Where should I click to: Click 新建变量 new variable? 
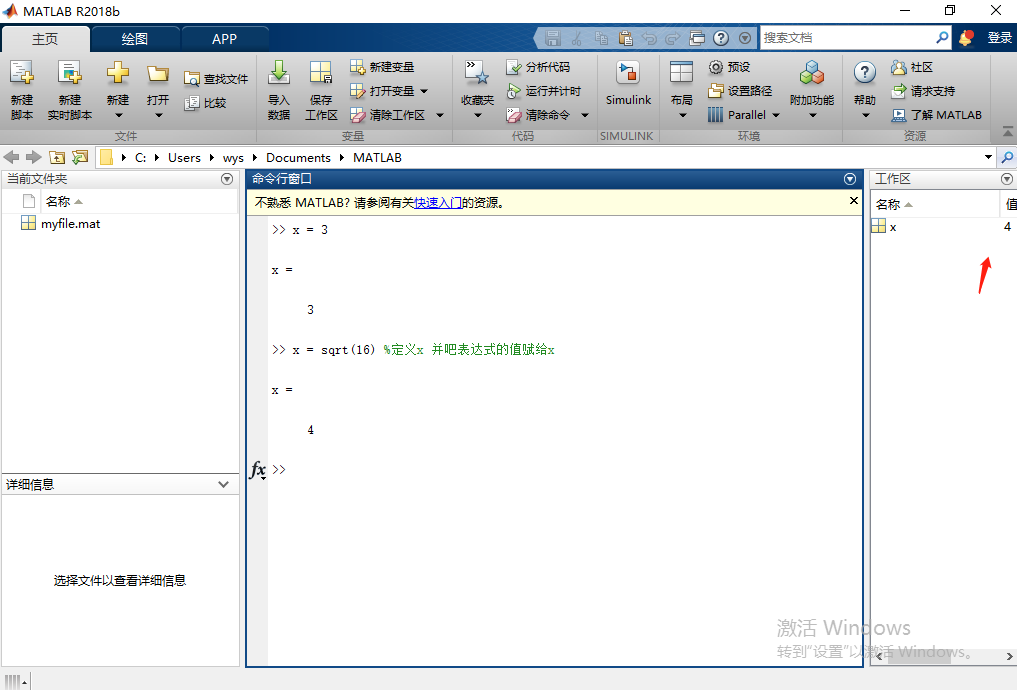381,67
